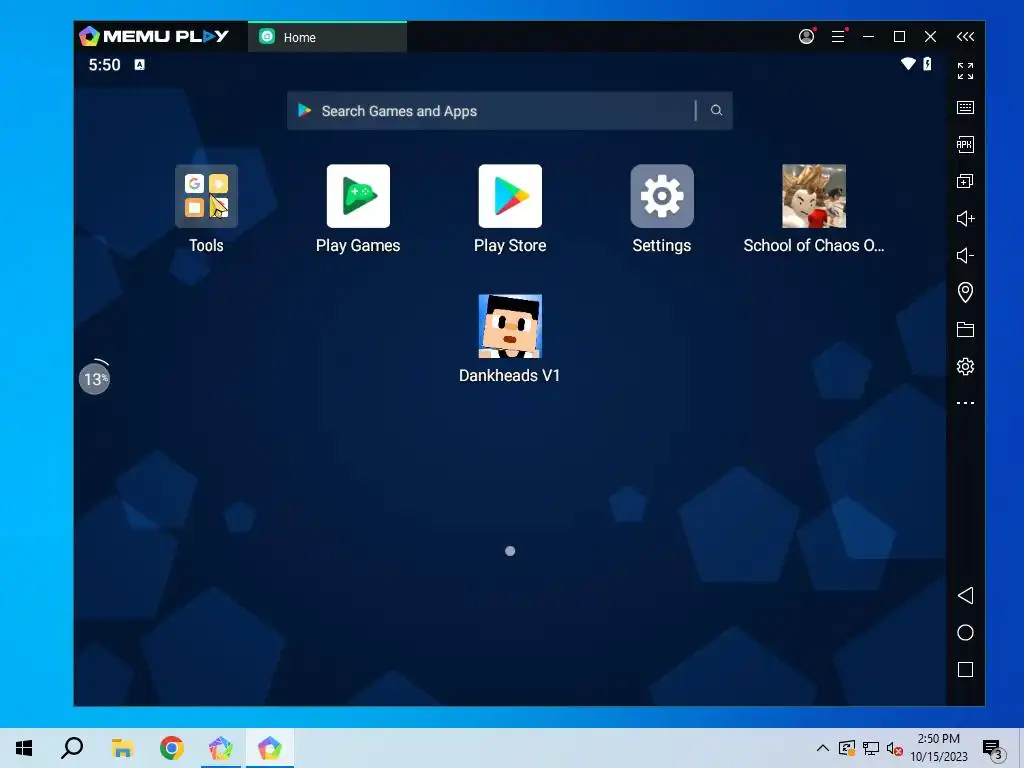Open the shared folder tool
The height and width of the screenshot is (768, 1024).
click(965, 329)
